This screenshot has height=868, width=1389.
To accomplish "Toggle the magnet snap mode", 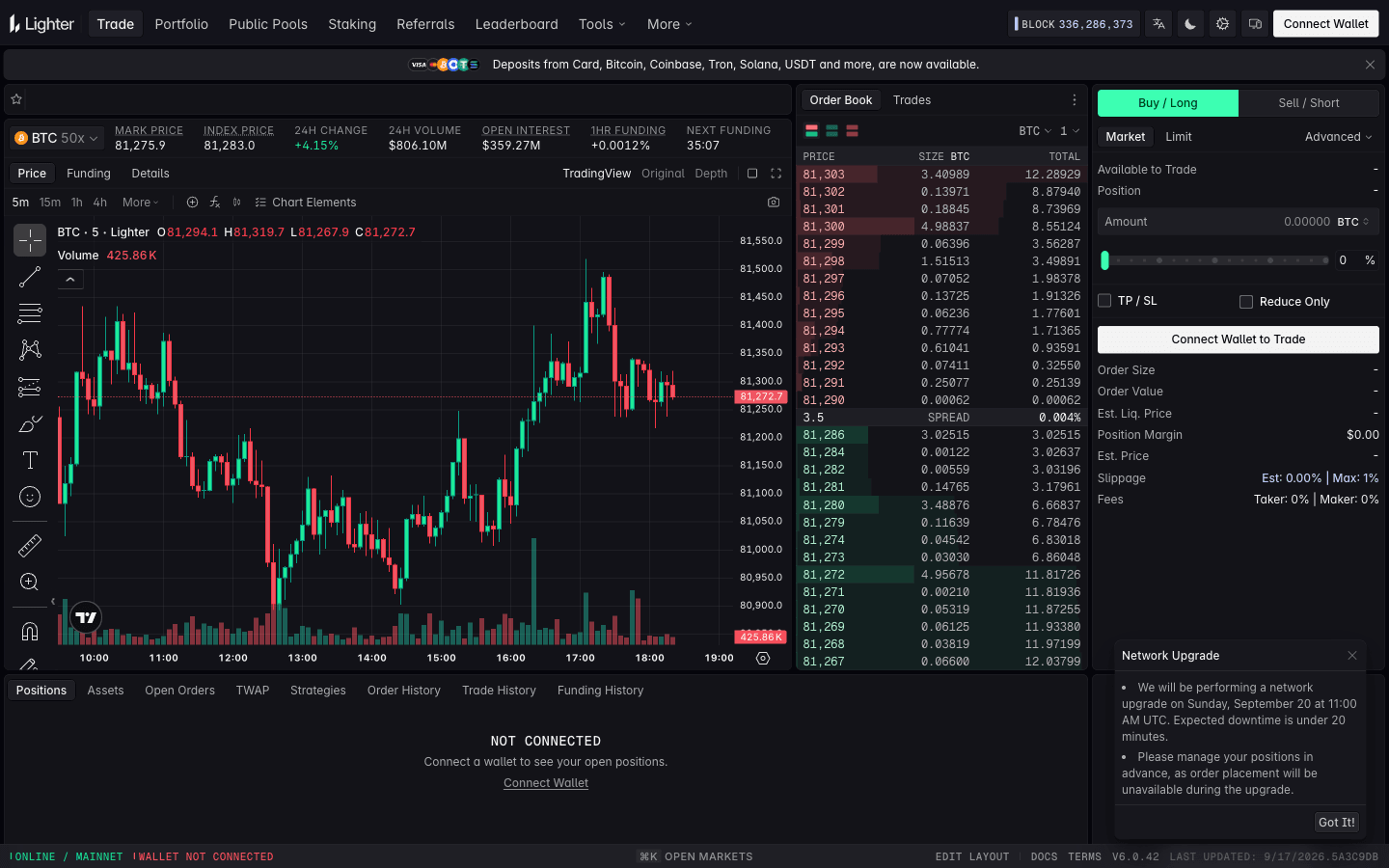I will click(x=30, y=631).
